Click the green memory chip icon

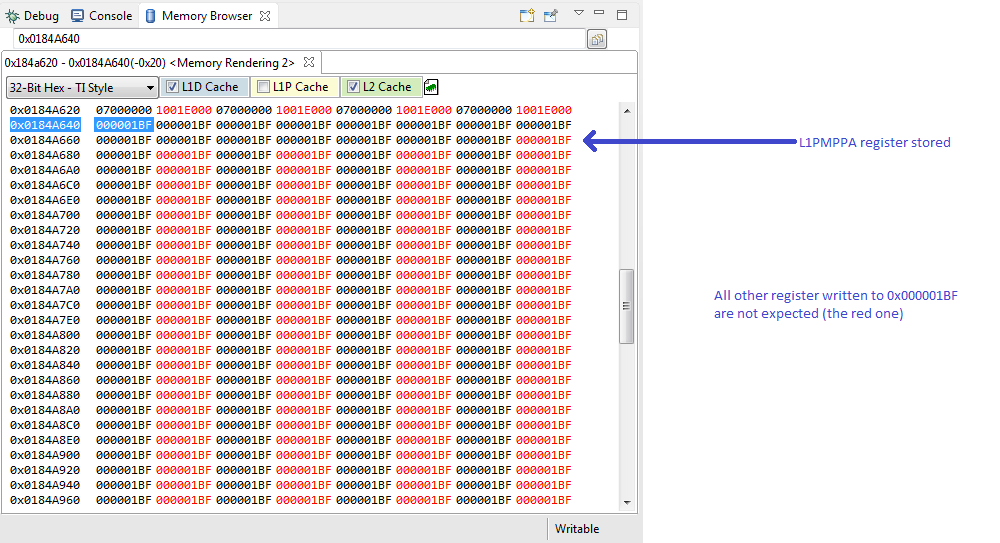pyautogui.click(x=431, y=87)
